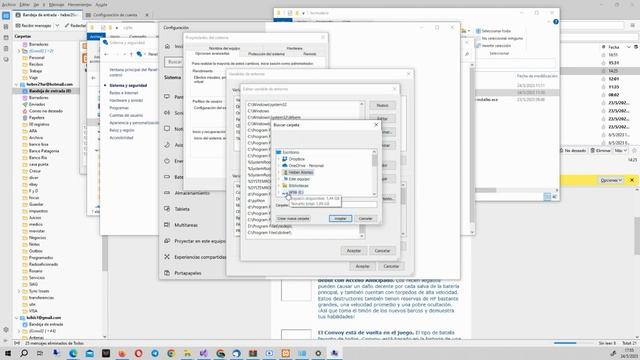Viewport: 640px width, 360px height.
Task: Select Correo no deseado mail folder
Action: [46, 111]
